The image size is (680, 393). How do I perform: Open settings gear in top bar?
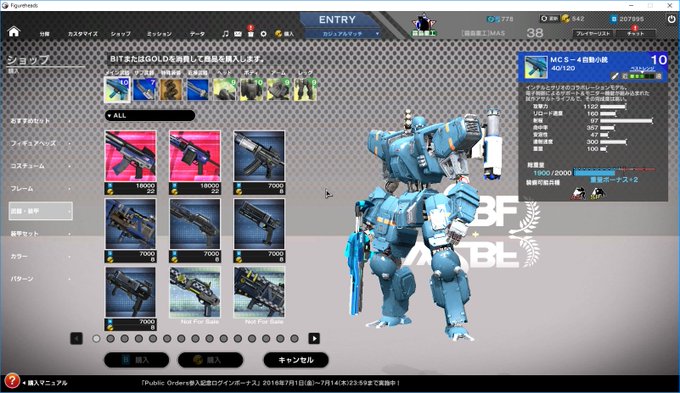(x=263, y=33)
